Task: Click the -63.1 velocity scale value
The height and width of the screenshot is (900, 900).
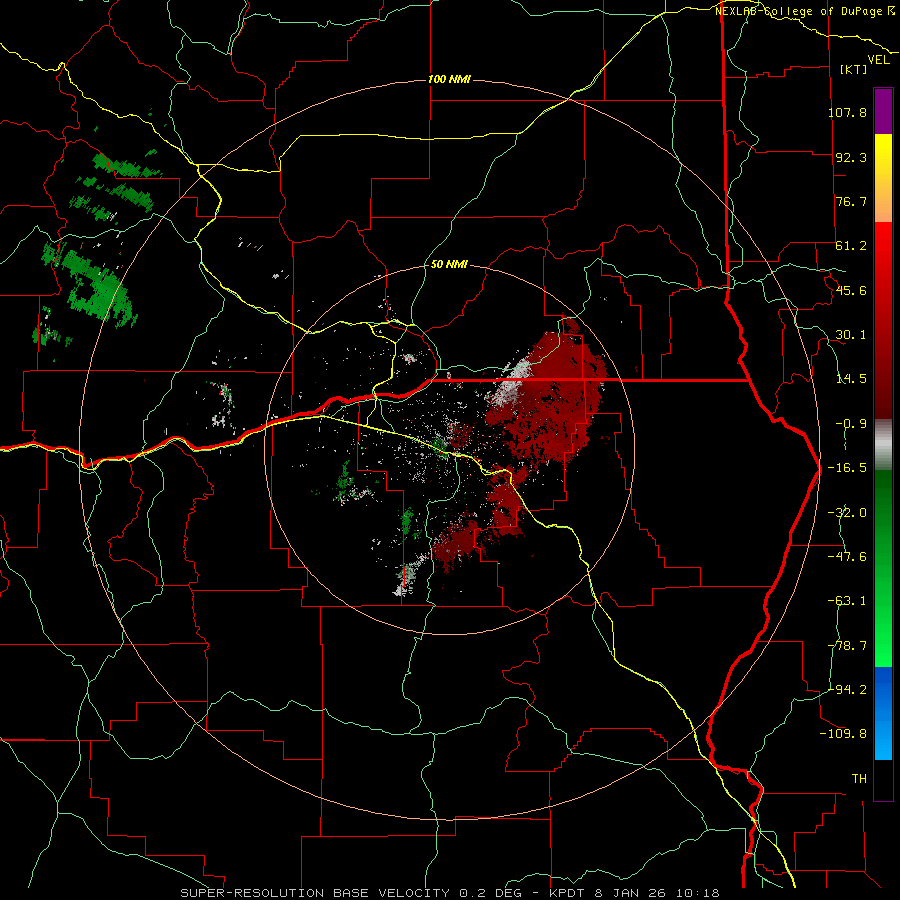Action: click(847, 601)
